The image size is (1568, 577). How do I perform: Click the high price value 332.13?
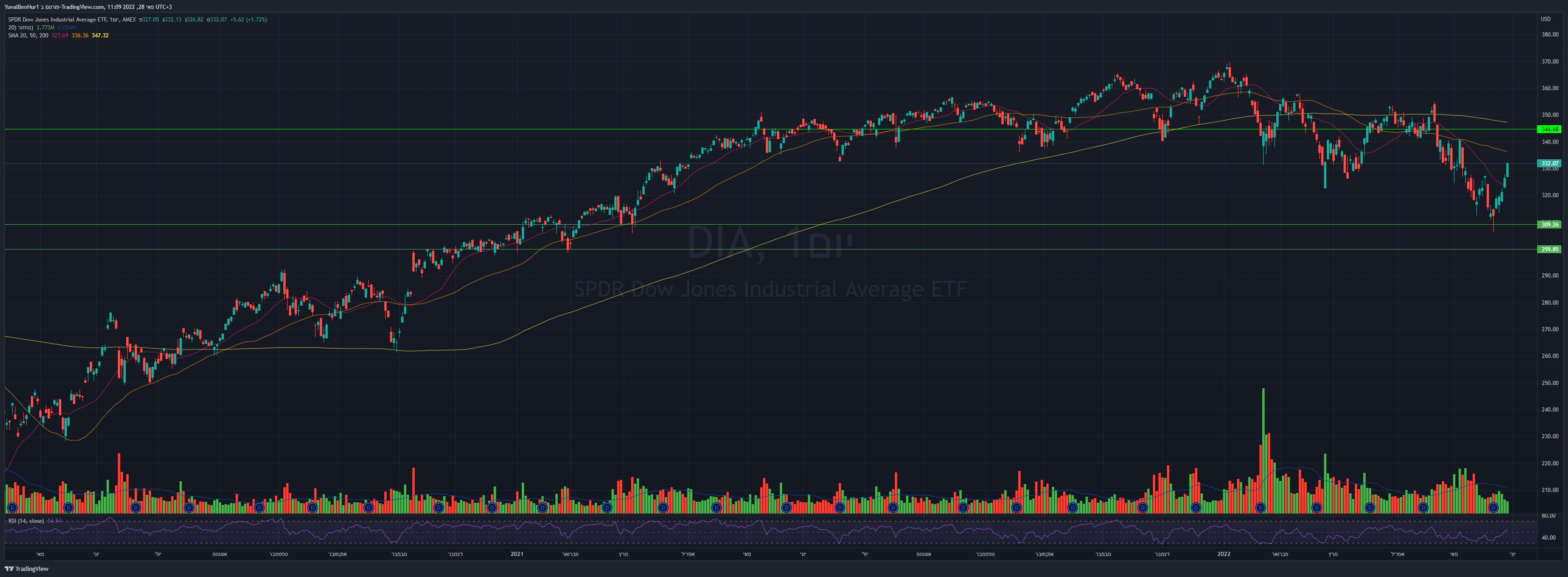(x=173, y=20)
